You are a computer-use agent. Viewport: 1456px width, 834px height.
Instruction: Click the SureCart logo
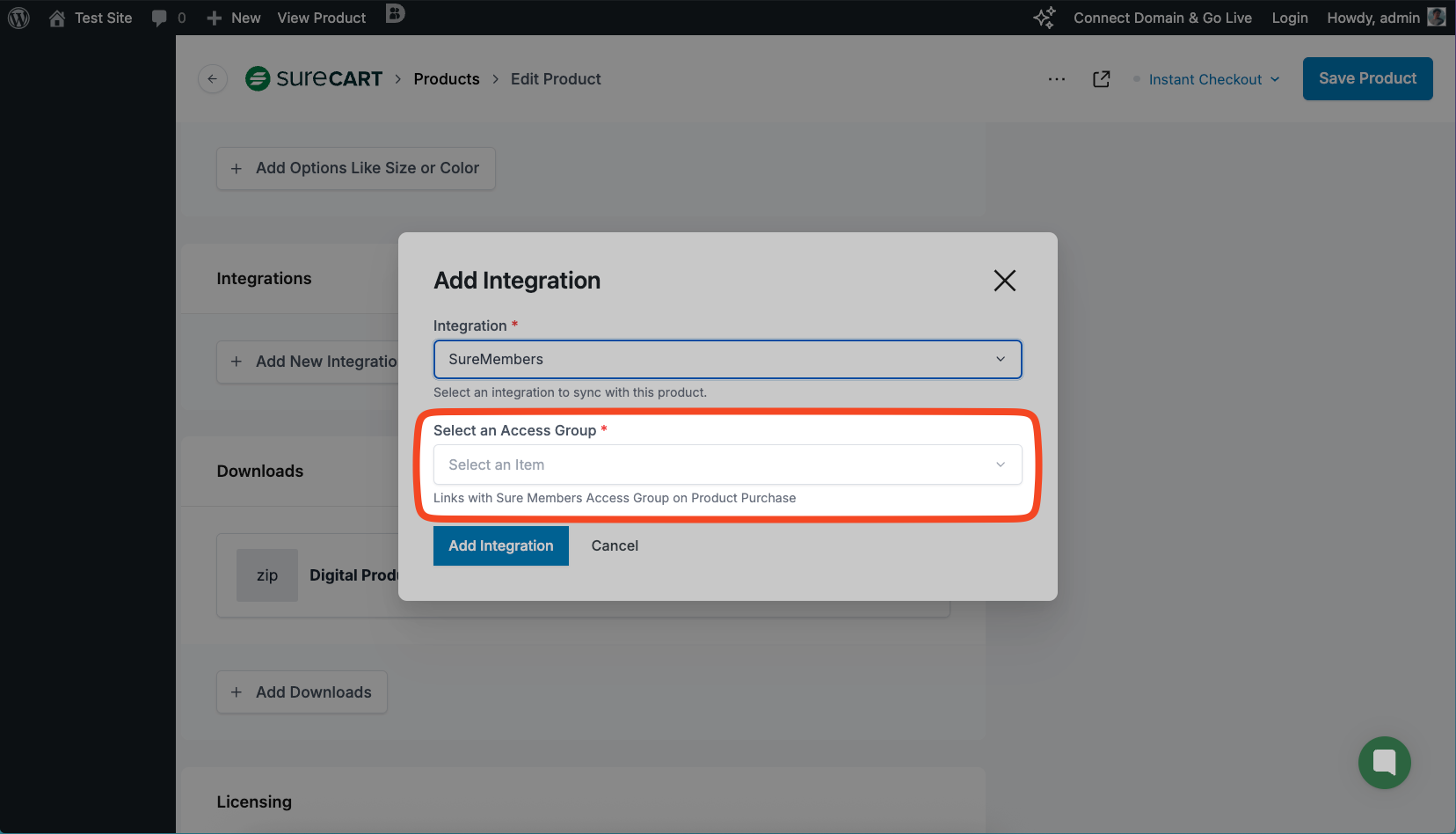[x=314, y=79]
